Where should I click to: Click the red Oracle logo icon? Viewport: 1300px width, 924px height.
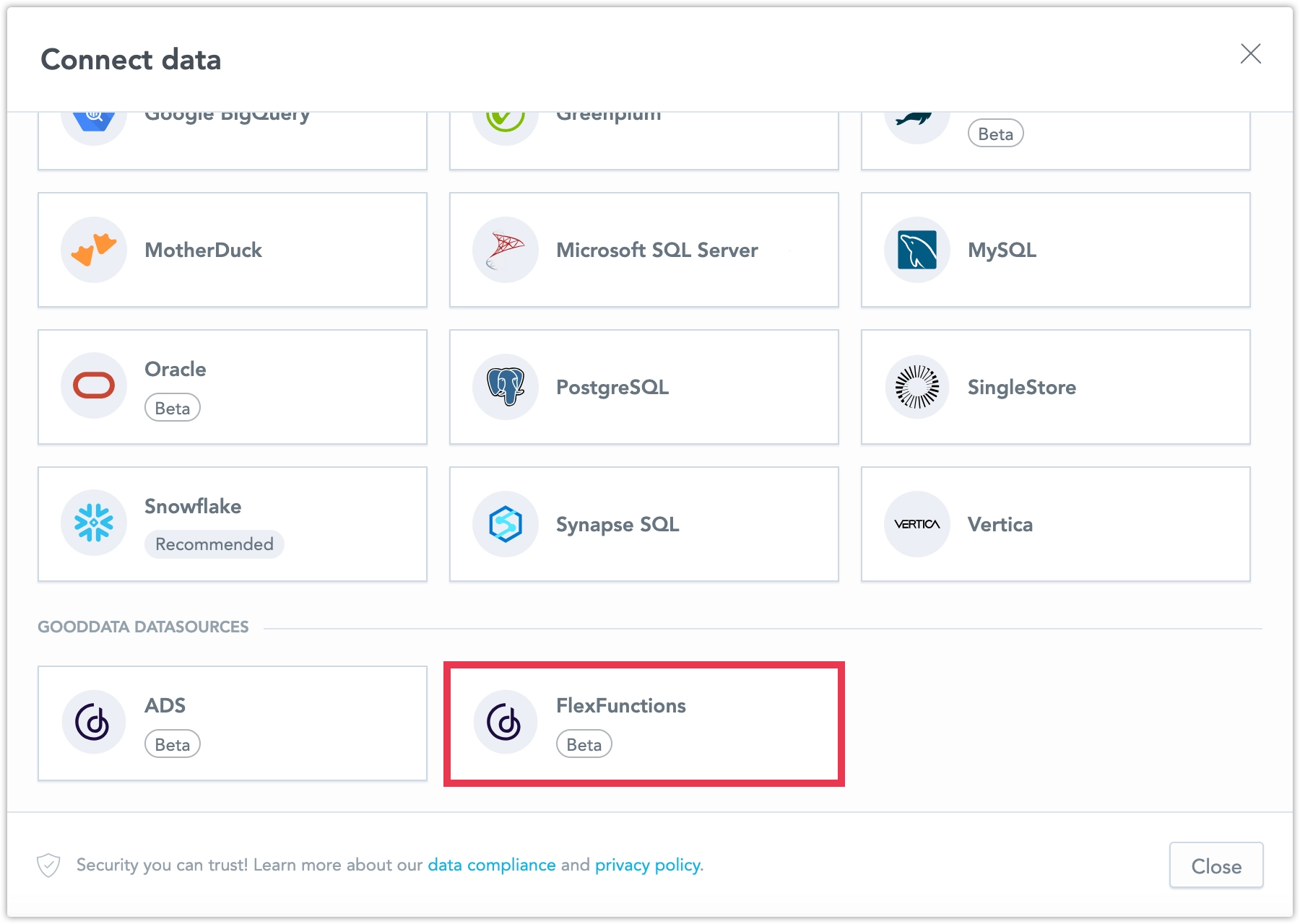coord(94,385)
